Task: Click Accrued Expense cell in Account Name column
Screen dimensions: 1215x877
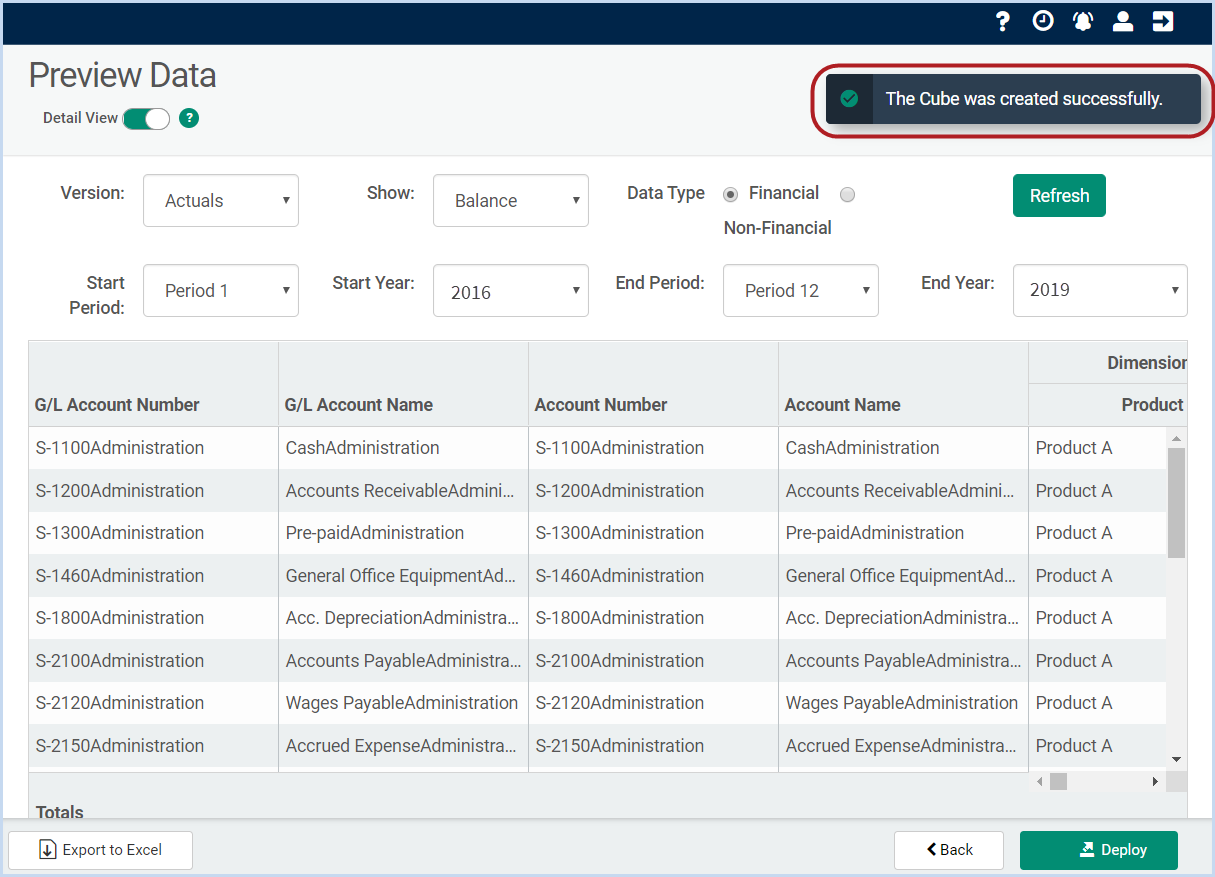Action: point(903,746)
